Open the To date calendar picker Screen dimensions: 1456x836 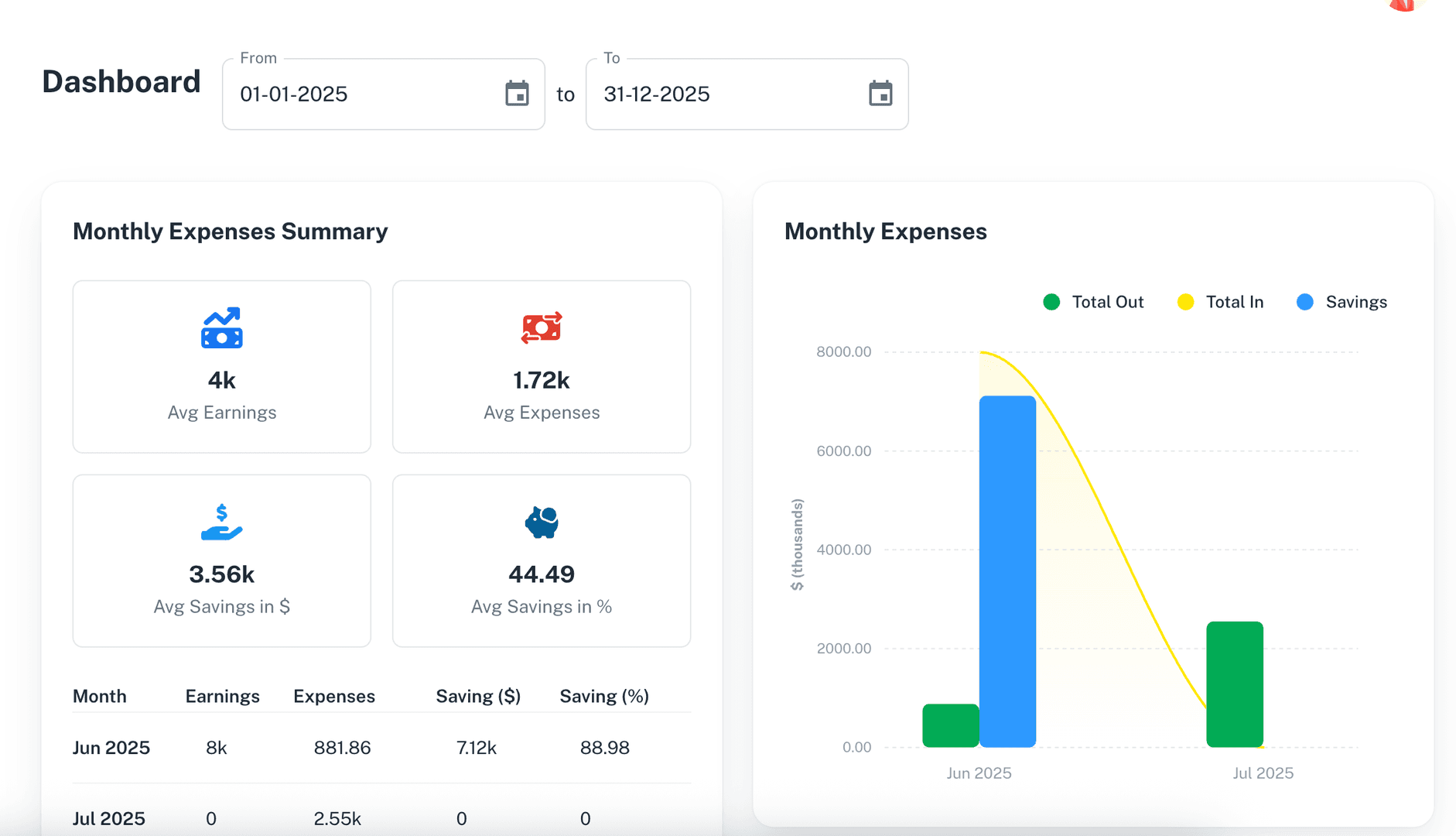(880, 94)
